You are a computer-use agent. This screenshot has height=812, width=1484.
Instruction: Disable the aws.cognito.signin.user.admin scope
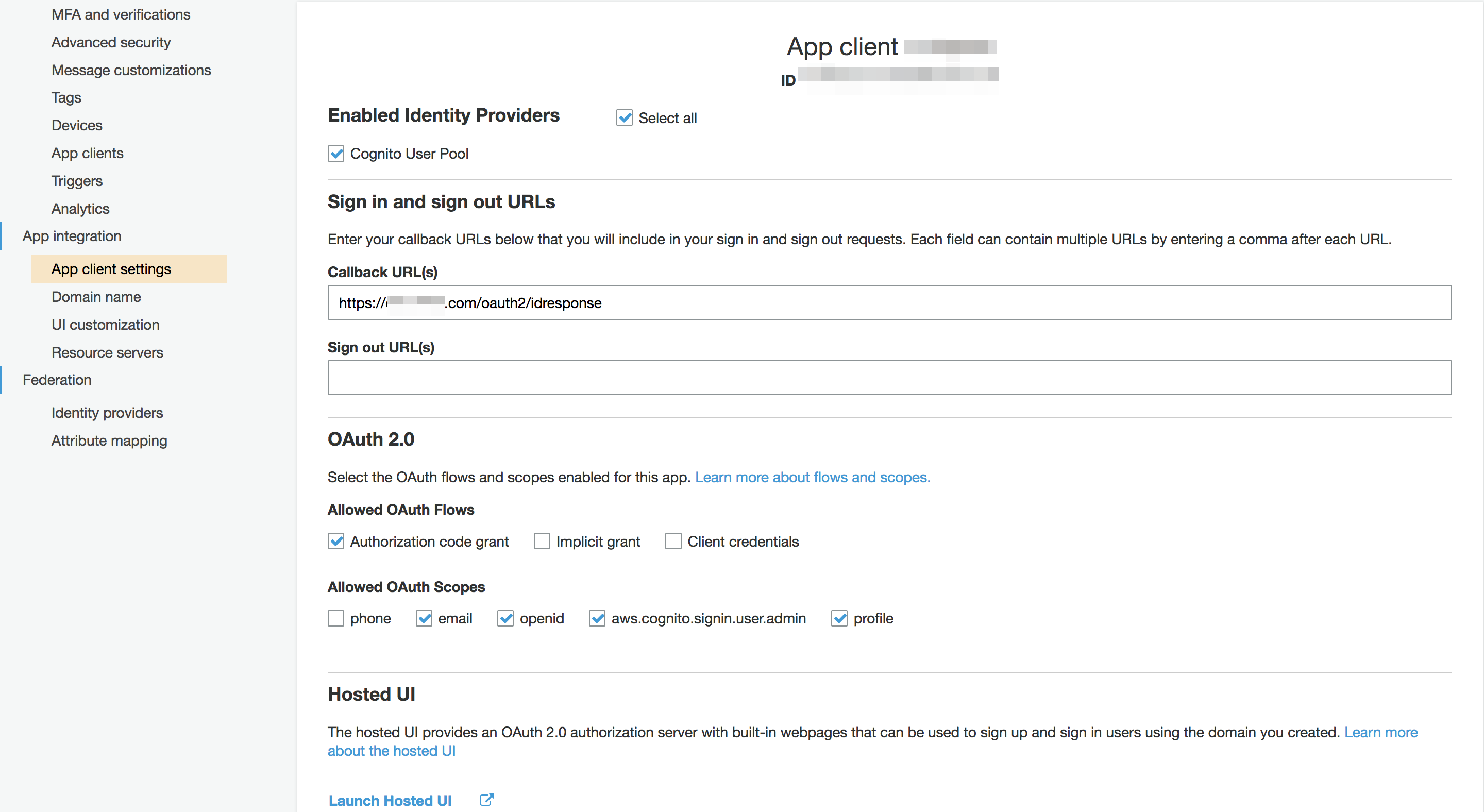point(597,618)
